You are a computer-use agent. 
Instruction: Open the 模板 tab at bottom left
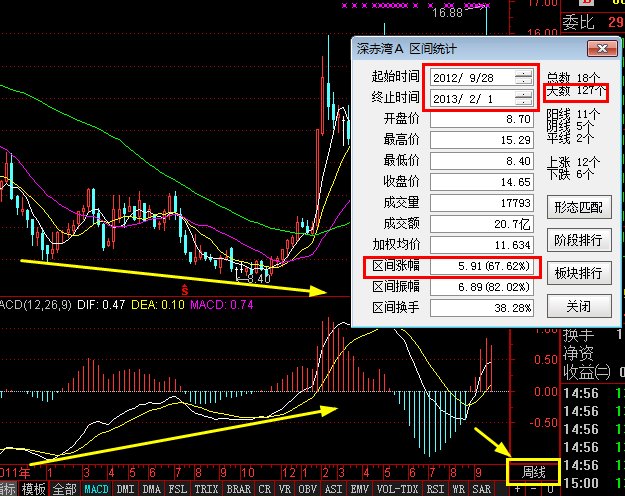[x=34, y=489]
